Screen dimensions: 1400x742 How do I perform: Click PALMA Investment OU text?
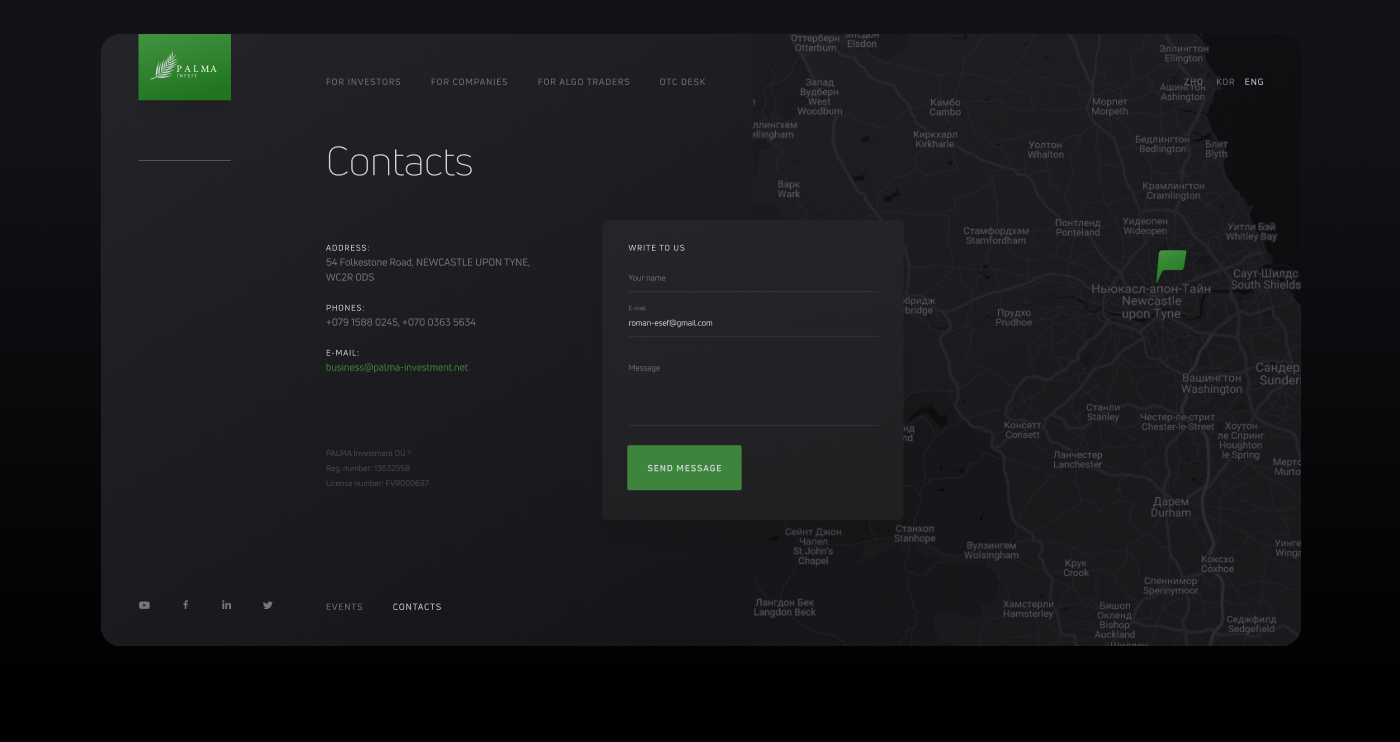(x=368, y=453)
